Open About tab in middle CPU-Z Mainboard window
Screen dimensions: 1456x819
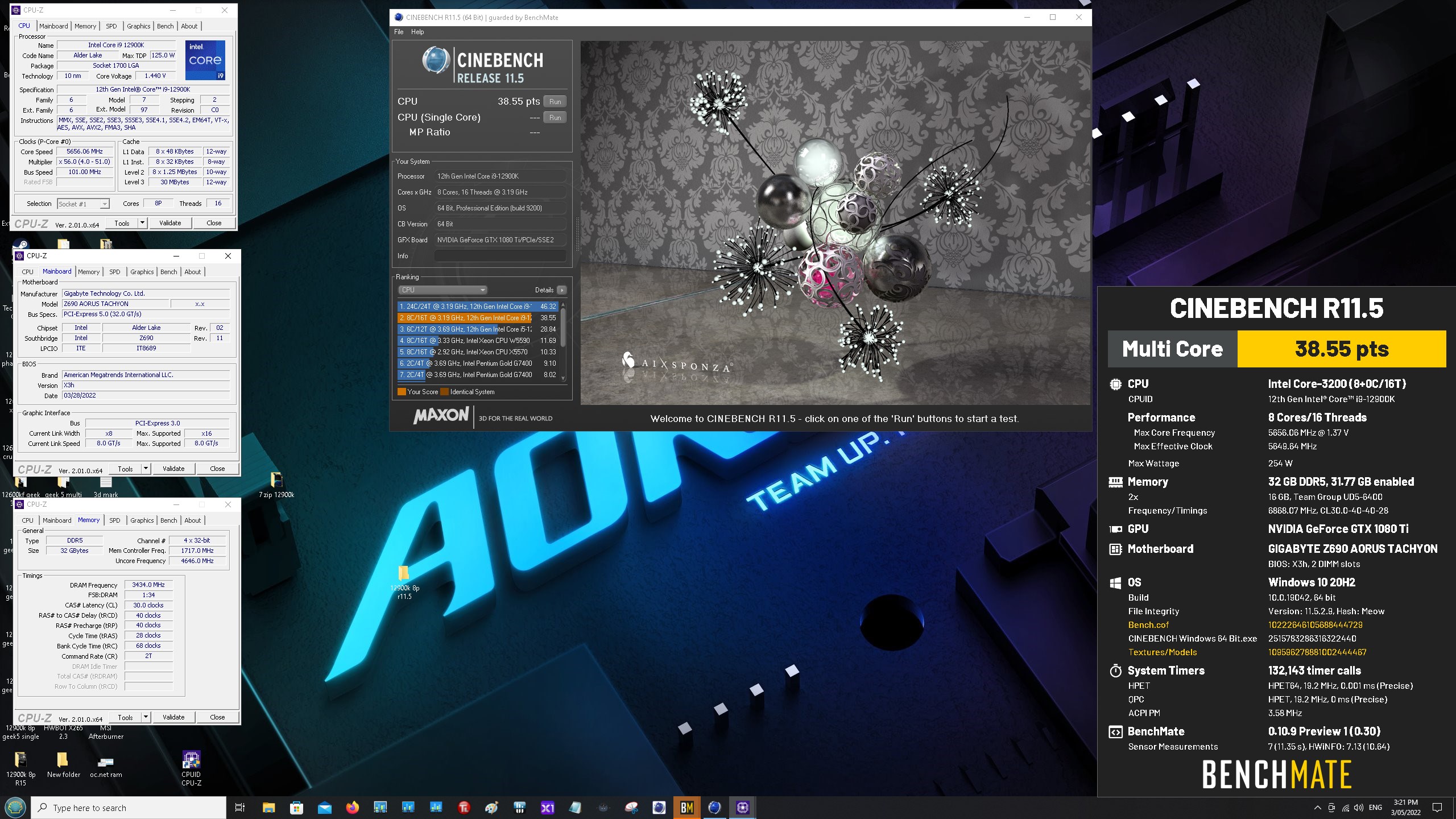(193, 272)
